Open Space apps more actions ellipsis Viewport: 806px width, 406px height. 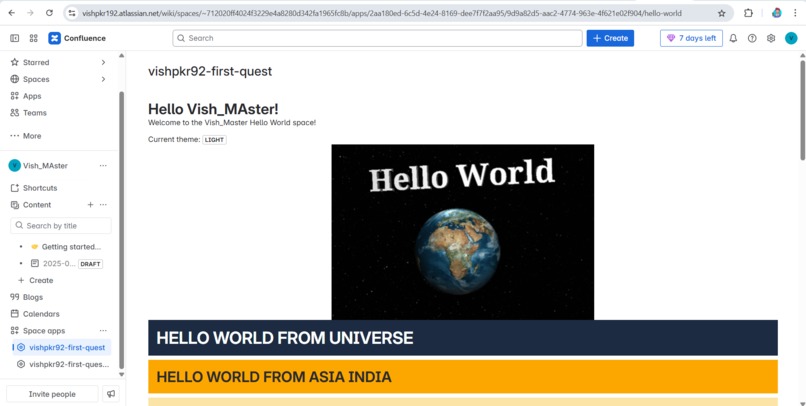(103, 330)
